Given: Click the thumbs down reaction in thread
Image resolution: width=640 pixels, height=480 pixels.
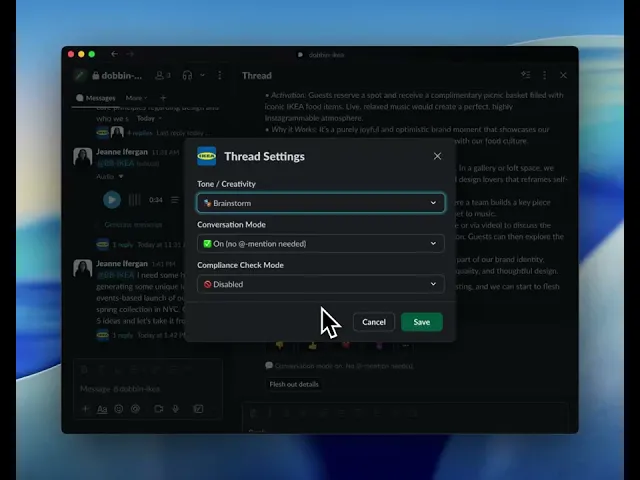Looking at the screenshot, I should (x=280, y=346).
